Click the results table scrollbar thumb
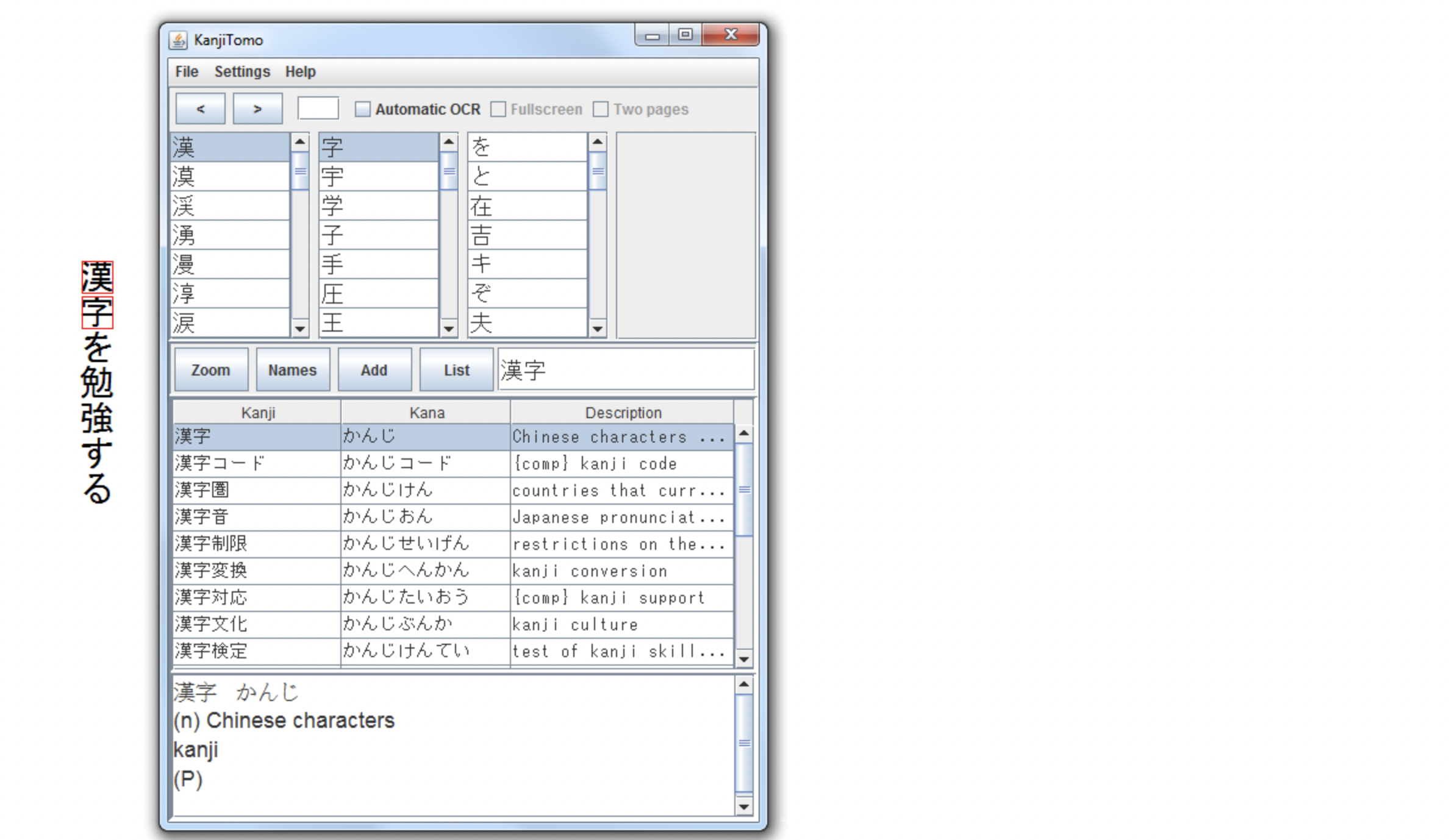The width and height of the screenshot is (1449, 840). [744, 489]
